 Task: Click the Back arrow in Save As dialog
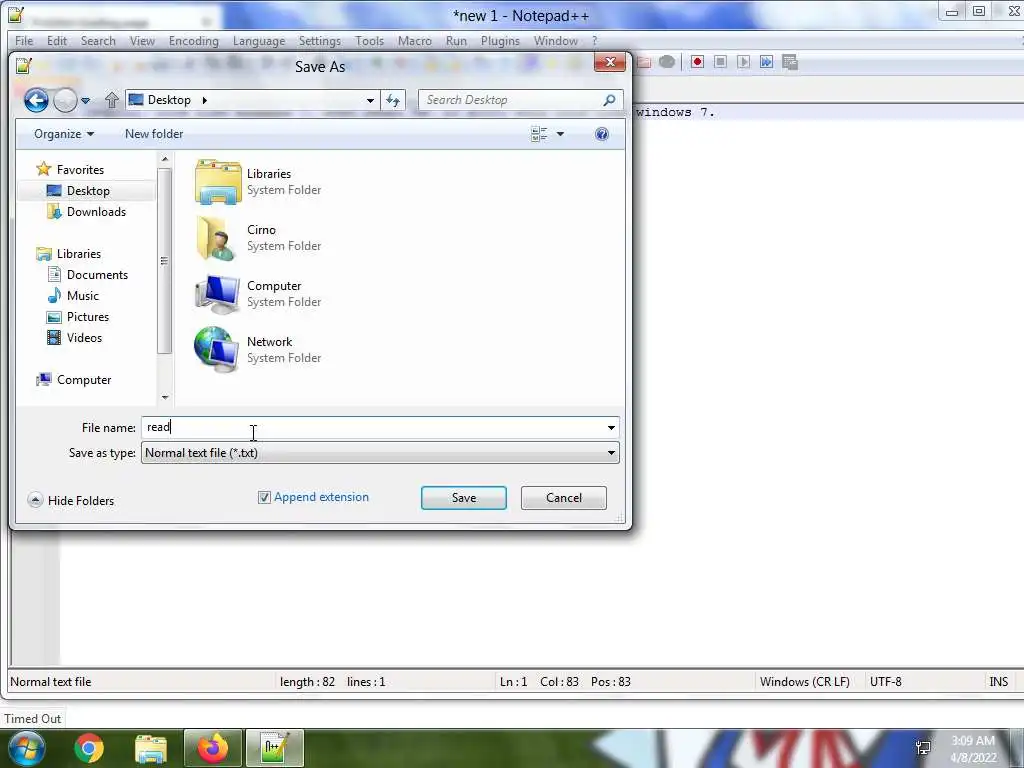pyautogui.click(x=37, y=100)
